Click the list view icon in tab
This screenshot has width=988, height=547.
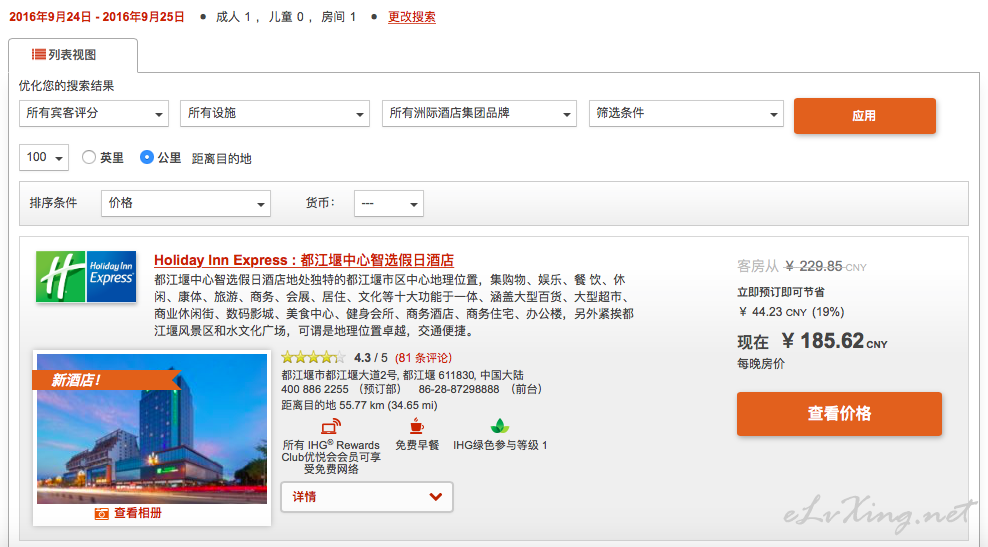[39, 54]
